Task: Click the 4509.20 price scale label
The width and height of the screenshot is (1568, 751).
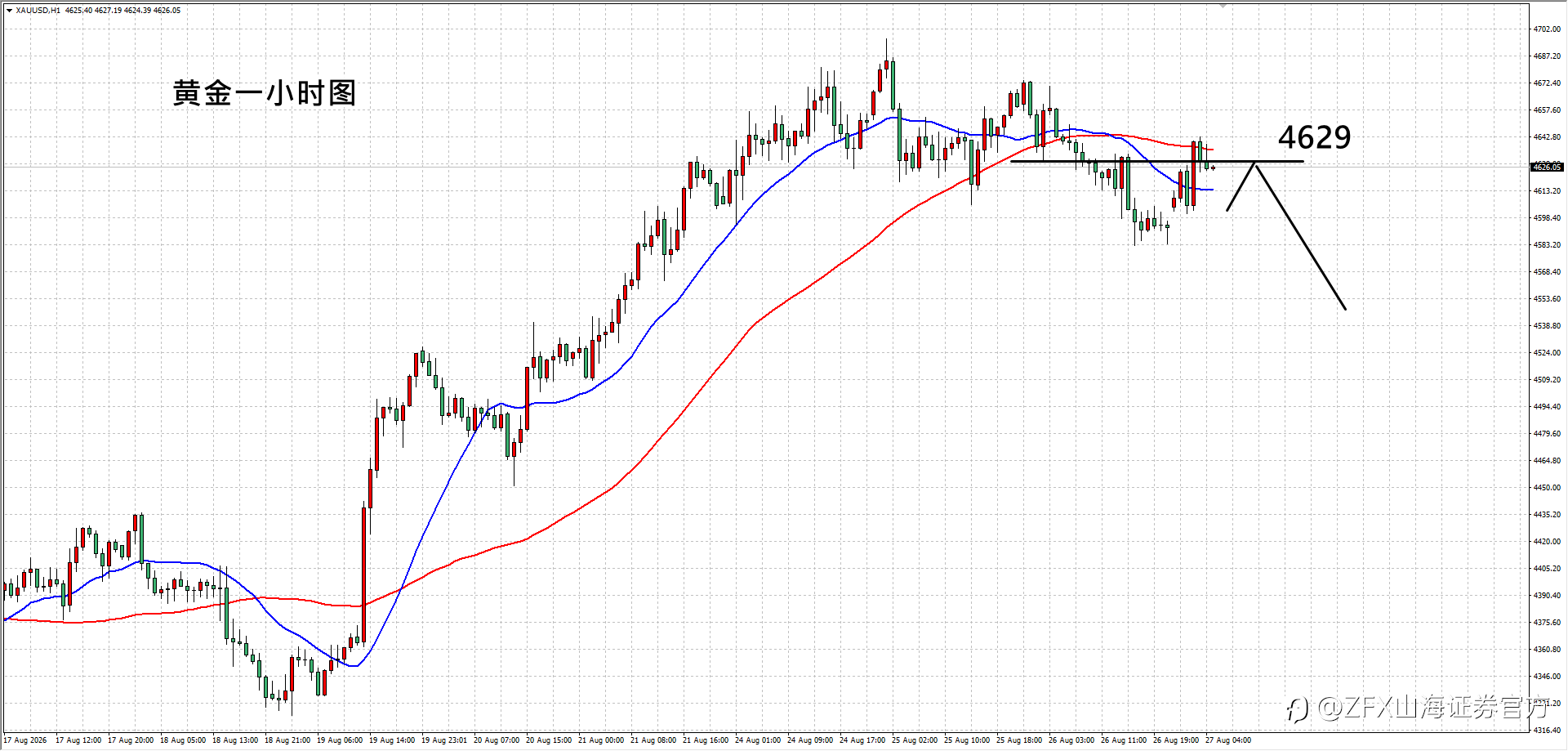Action: (x=1547, y=380)
